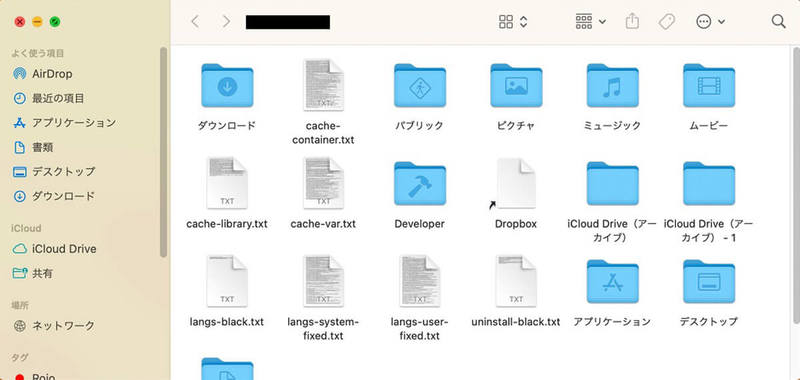This screenshot has width=800, height=380.
Task: Open ダウンロード in the sidebar
Action: pyautogui.click(x=54, y=196)
